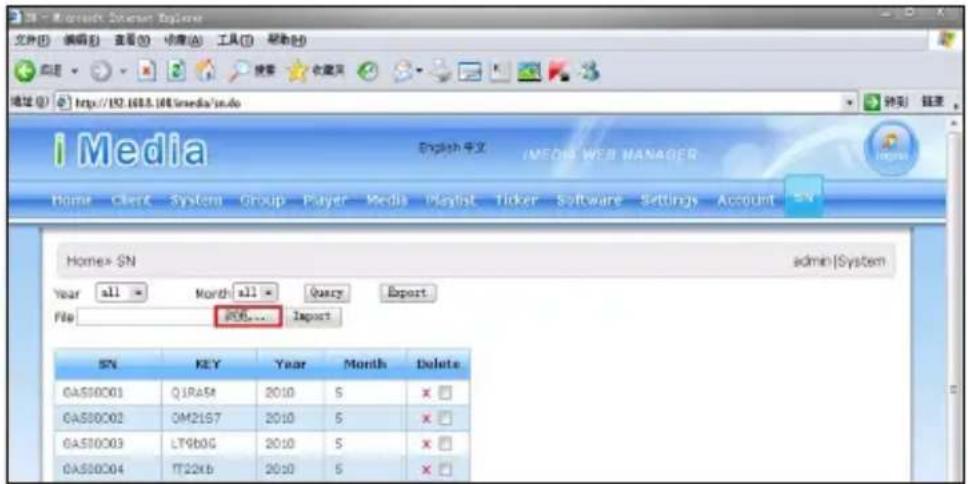The image size is (968, 484).
Task: Delete row 0AS10002 with its red X
Action: (x=425, y=419)
